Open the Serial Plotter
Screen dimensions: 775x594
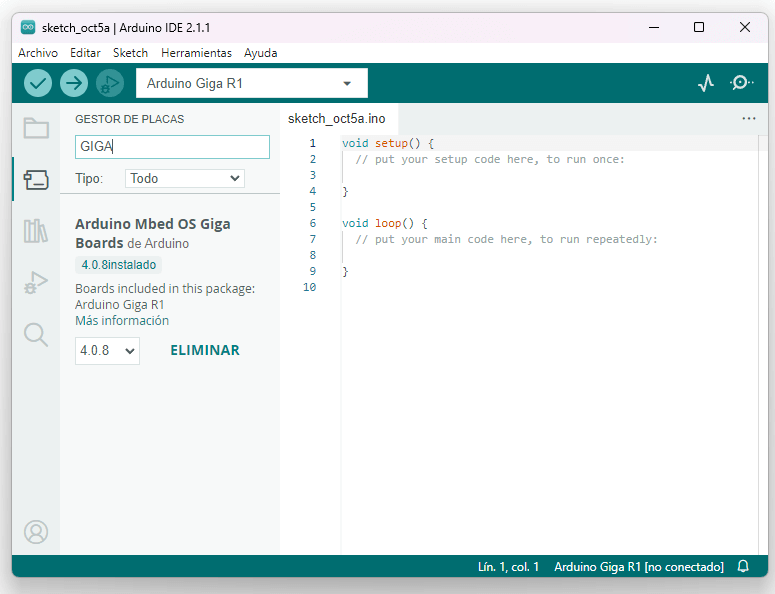(706, 83)
